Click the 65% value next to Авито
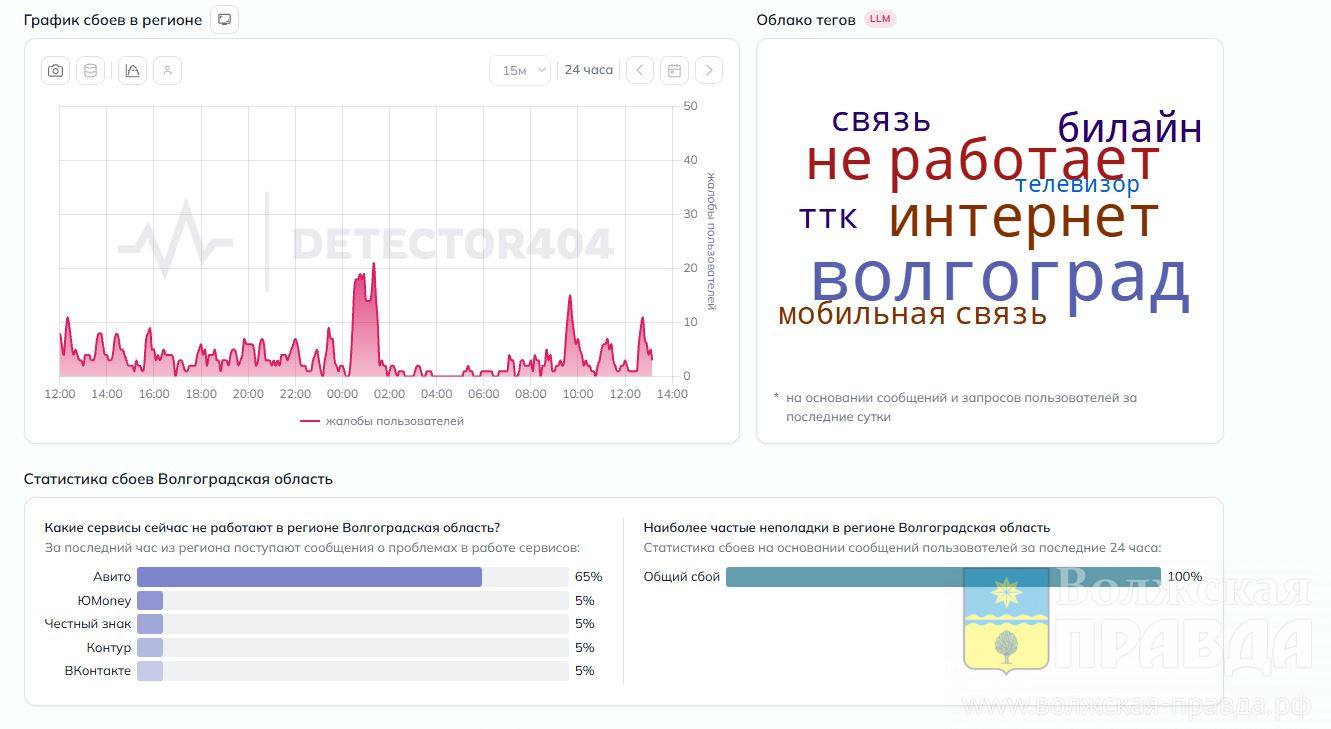Screen dimensions: 1331x729 pos(588,577)
